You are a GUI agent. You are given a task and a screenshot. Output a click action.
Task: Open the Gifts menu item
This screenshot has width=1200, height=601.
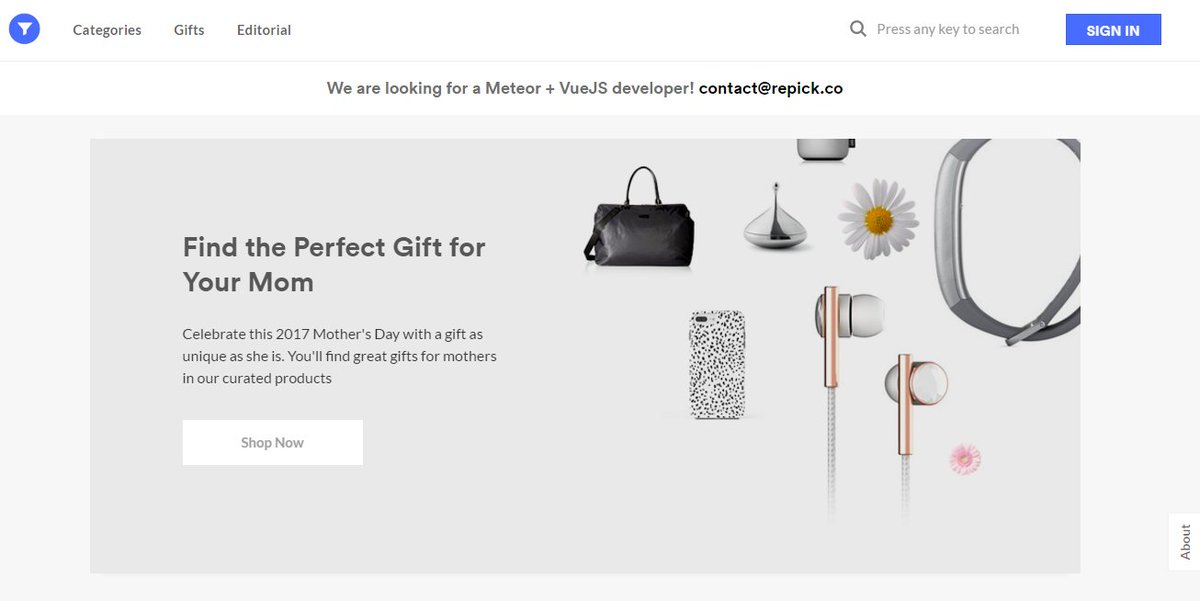pyautogui.click(x=189, y=30)
